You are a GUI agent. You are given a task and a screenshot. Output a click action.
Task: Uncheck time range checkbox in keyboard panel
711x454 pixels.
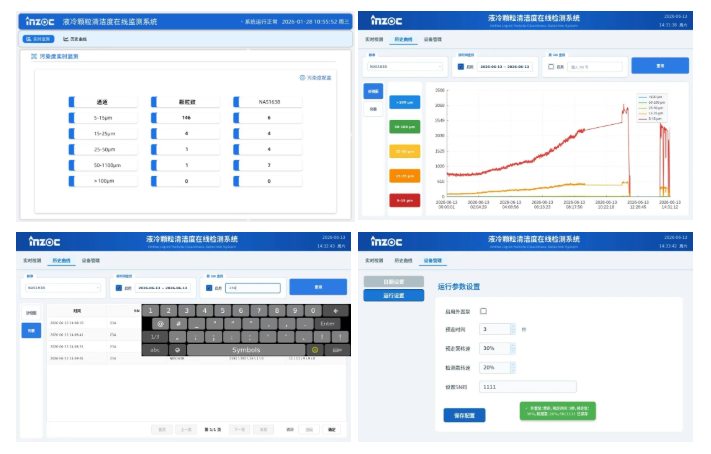[x=119, y=288]
